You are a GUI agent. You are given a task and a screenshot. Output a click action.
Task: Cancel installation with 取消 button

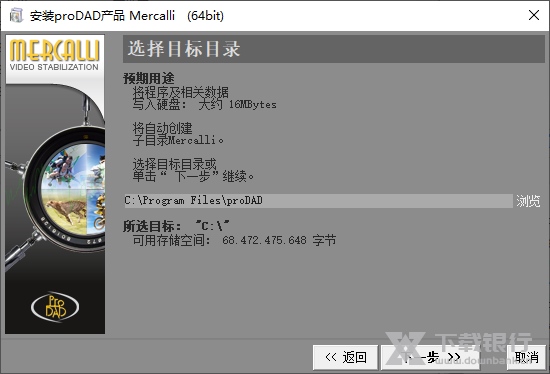pyautogui.click(x=526, y=358)
